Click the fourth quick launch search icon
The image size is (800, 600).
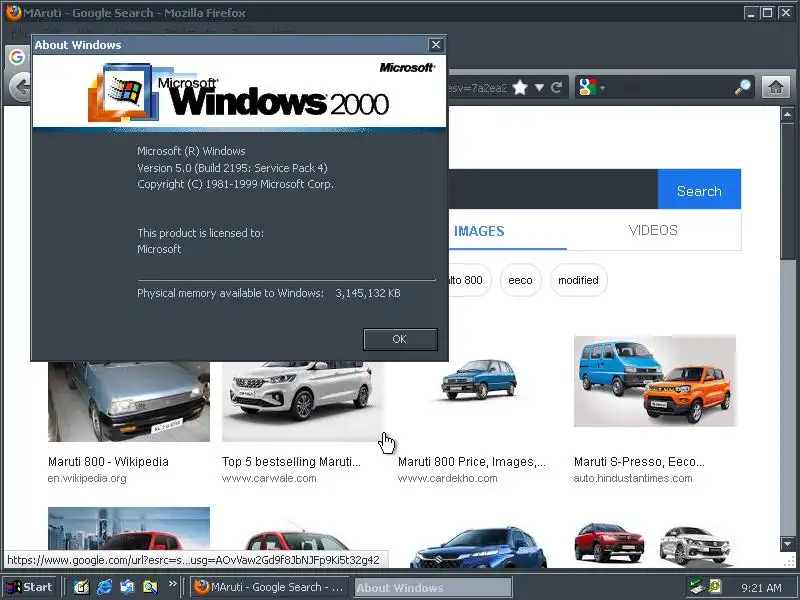[x=150, y=587]
